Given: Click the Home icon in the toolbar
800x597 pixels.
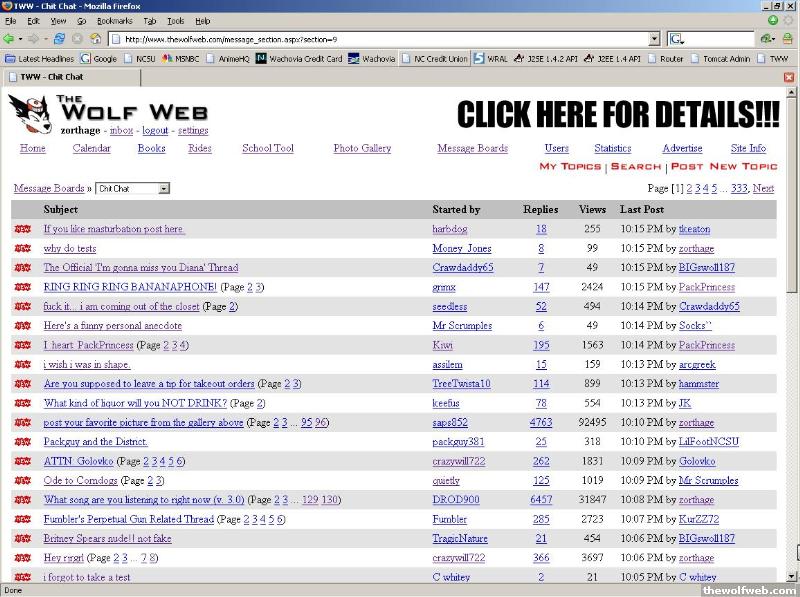Looking at the screenshot, I should click(x=96, y=39).
